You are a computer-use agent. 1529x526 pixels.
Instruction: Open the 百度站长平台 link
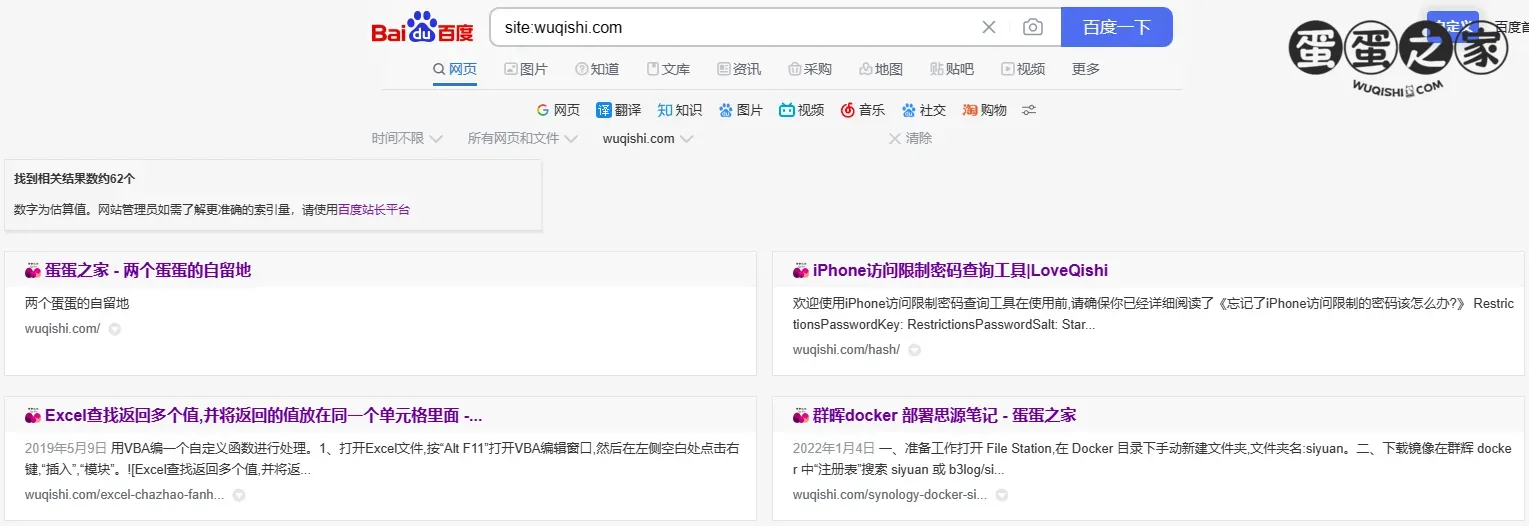pyautogui.click(x=374, y=210)
